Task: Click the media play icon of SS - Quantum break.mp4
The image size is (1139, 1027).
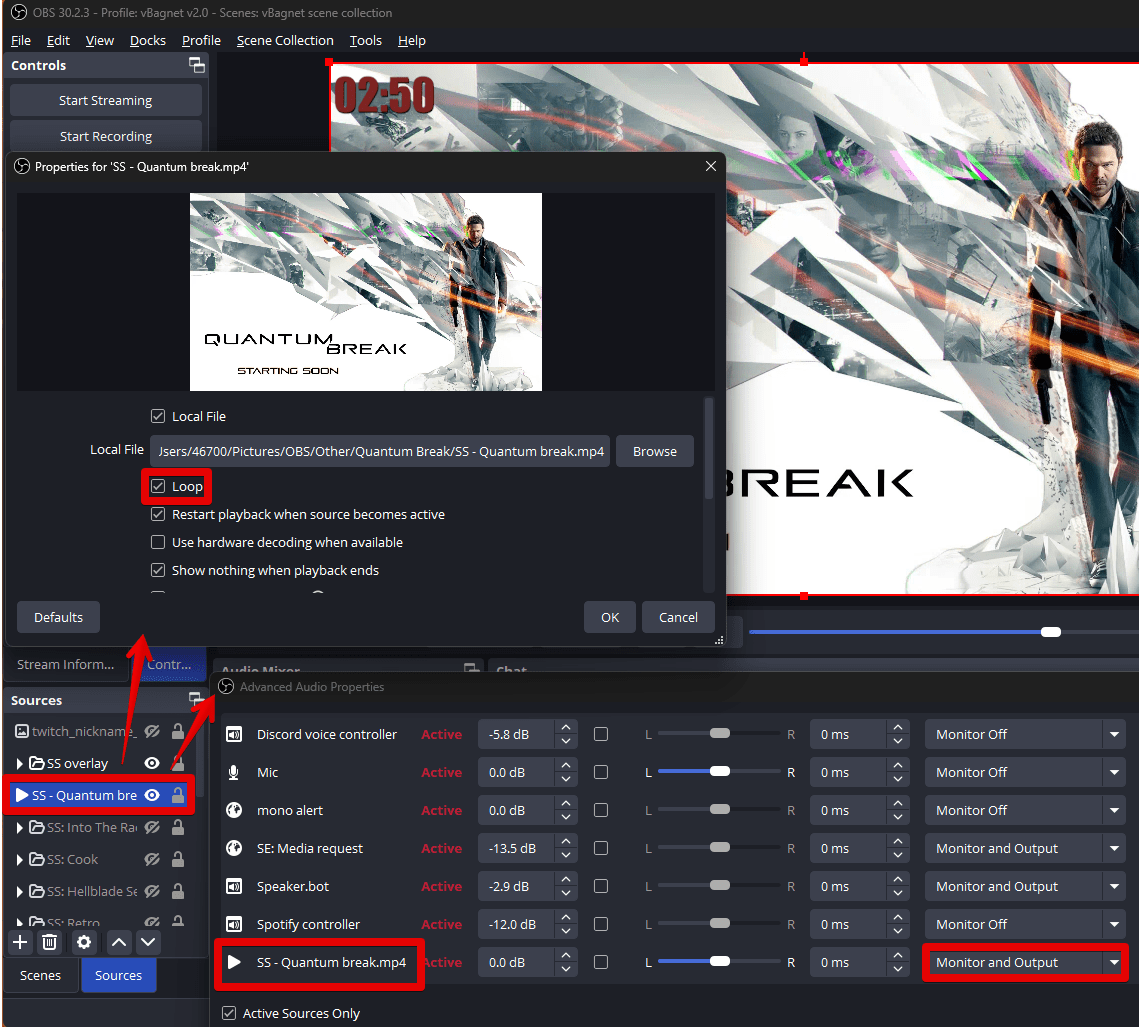Action: 234,962
